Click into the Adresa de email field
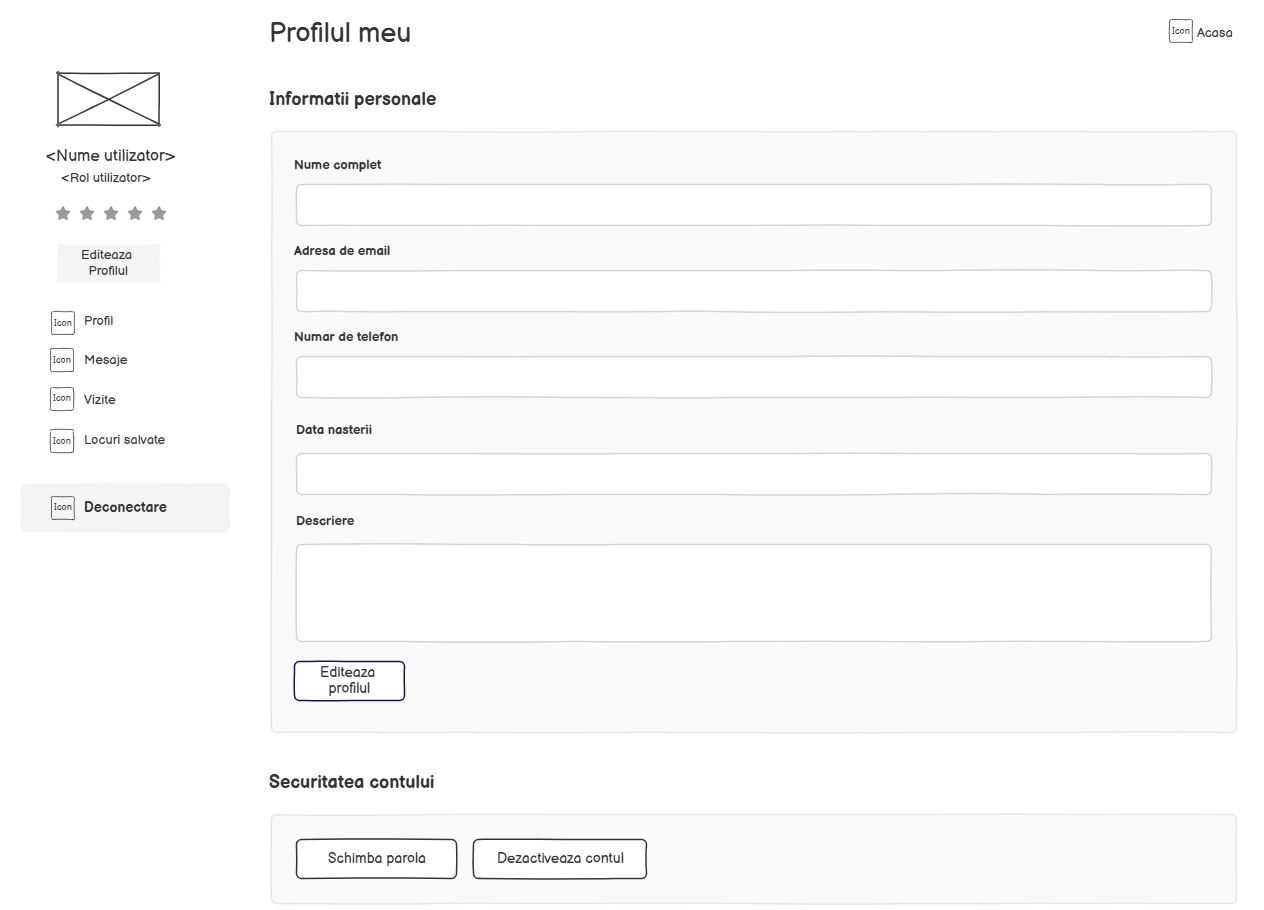Viewport: 1264px width, 910px height. point(753,291)
